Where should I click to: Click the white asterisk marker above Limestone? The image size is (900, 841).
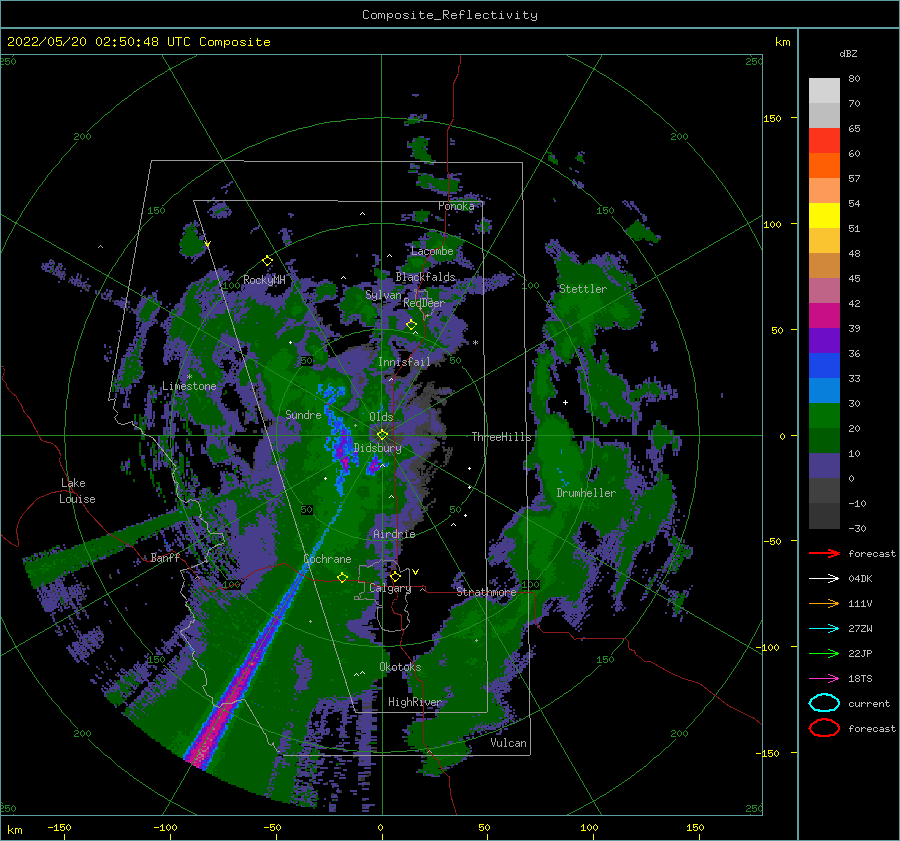click(x=189, y=377)
